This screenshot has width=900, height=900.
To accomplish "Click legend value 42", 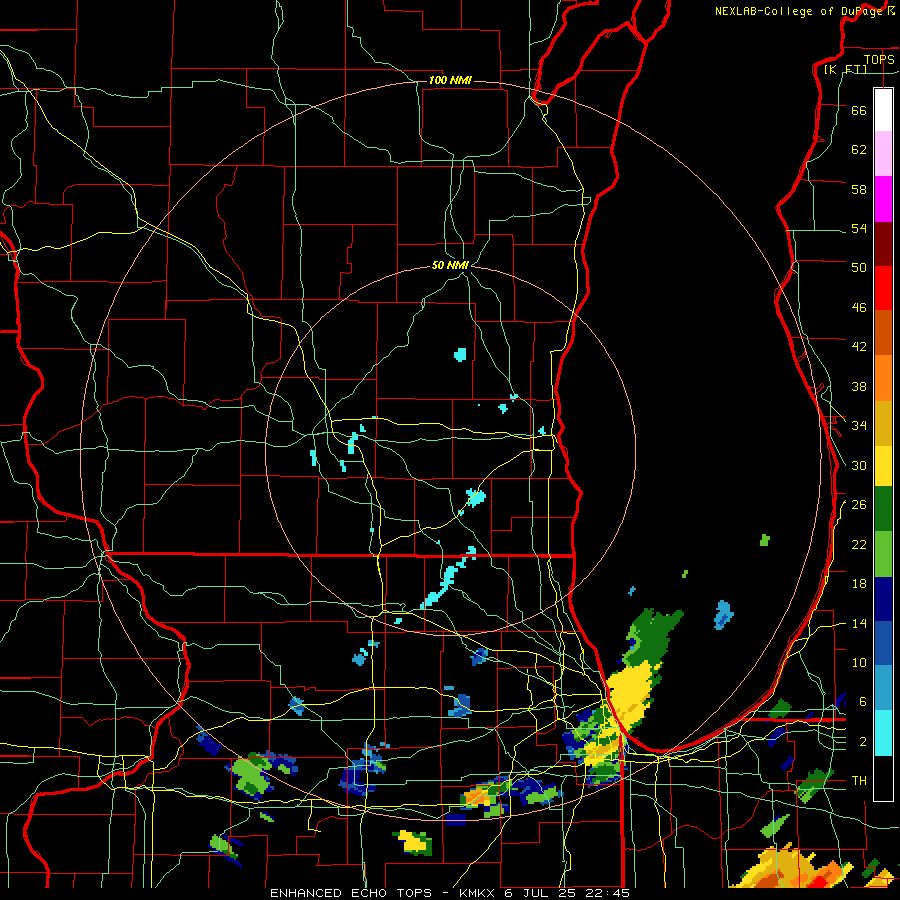I will pos(859,347).
